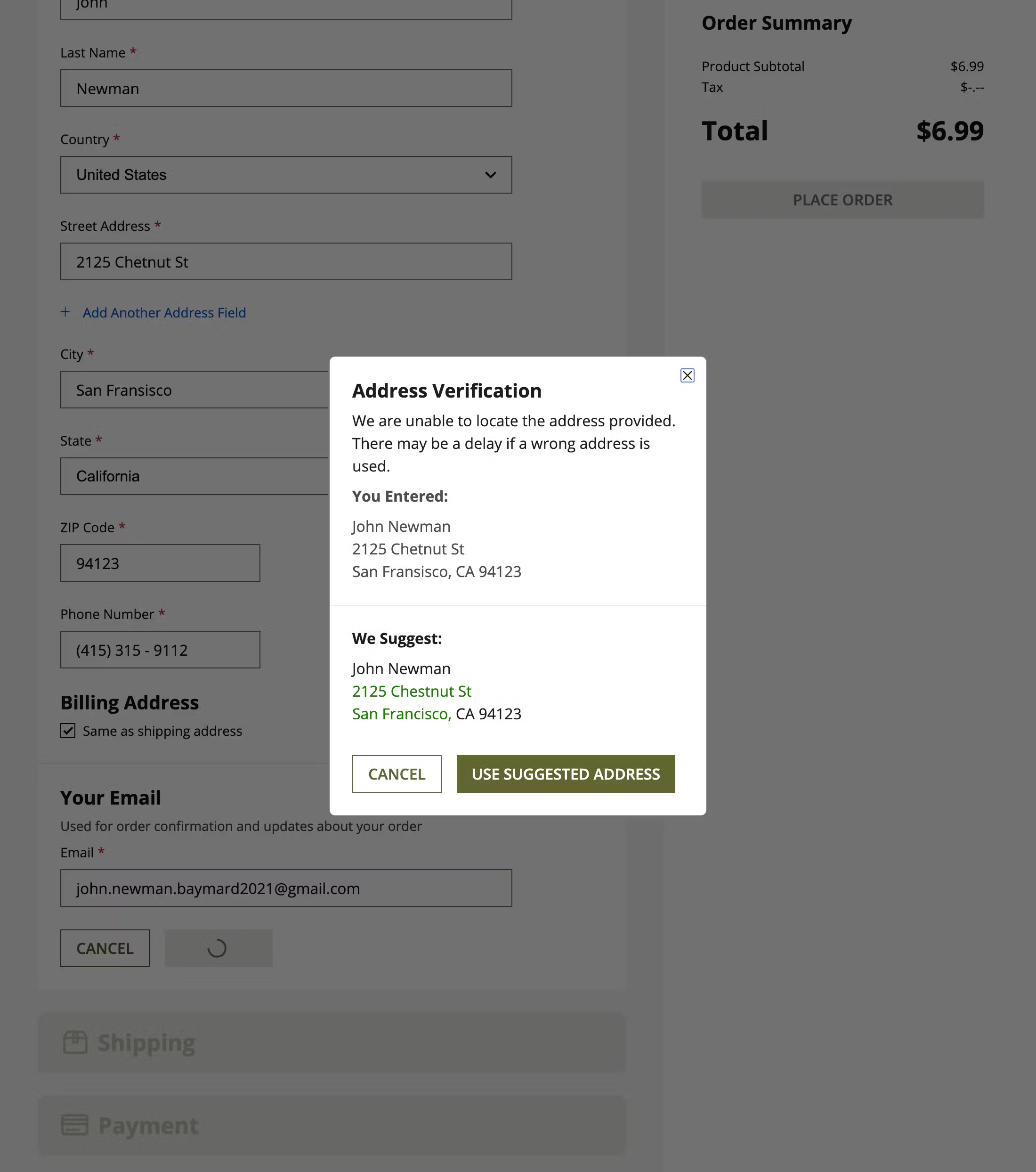Open the Country dropdown

tap(285, 174)
